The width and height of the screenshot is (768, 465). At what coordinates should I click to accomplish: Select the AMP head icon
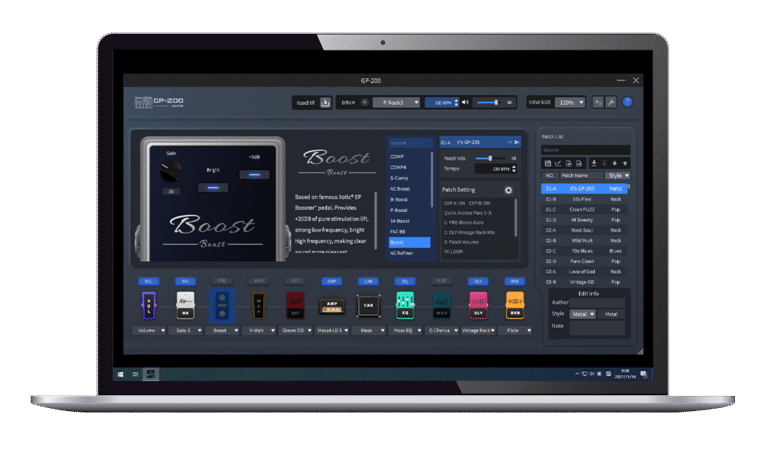click(332, 306)
